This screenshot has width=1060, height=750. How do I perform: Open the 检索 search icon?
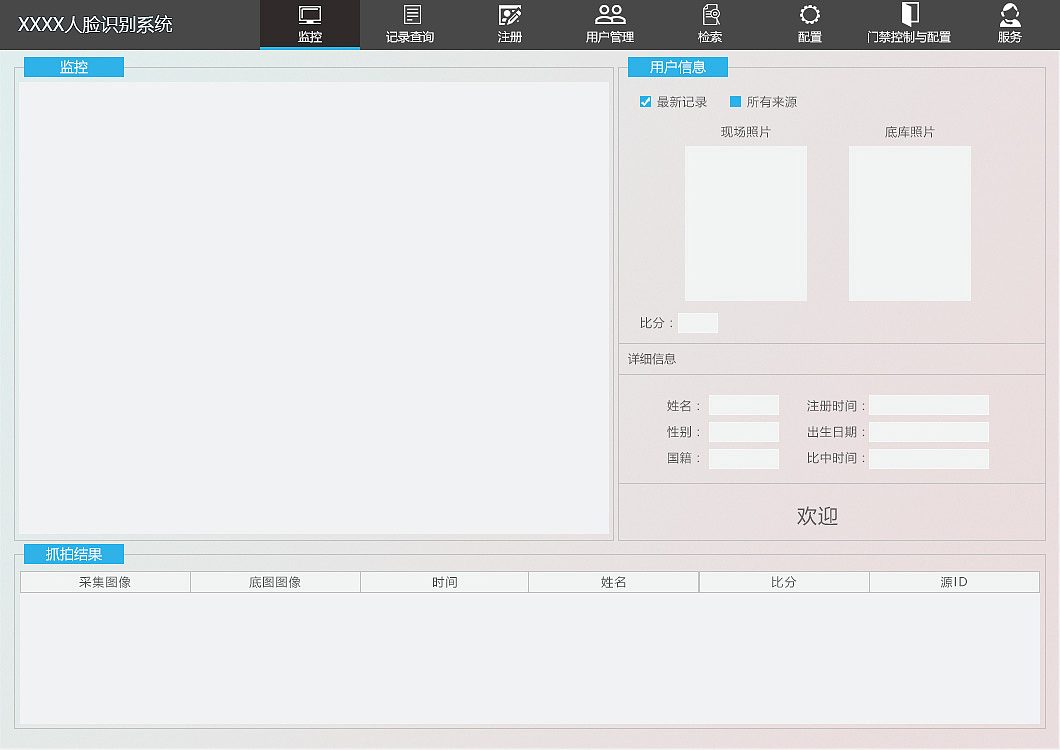pyautogui.click(x=710, y=14)
